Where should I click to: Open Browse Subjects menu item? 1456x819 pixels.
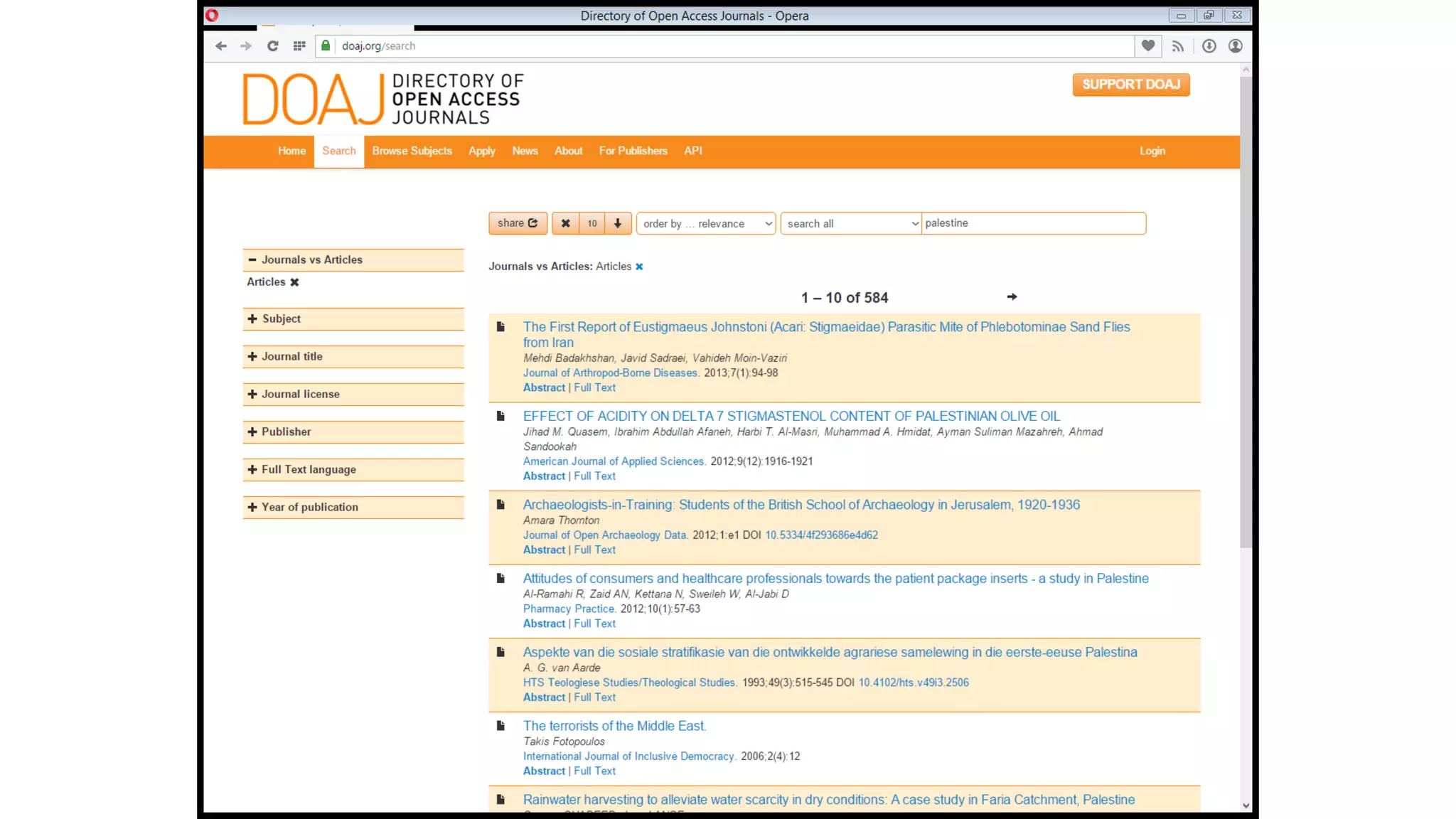coord(412,151)
